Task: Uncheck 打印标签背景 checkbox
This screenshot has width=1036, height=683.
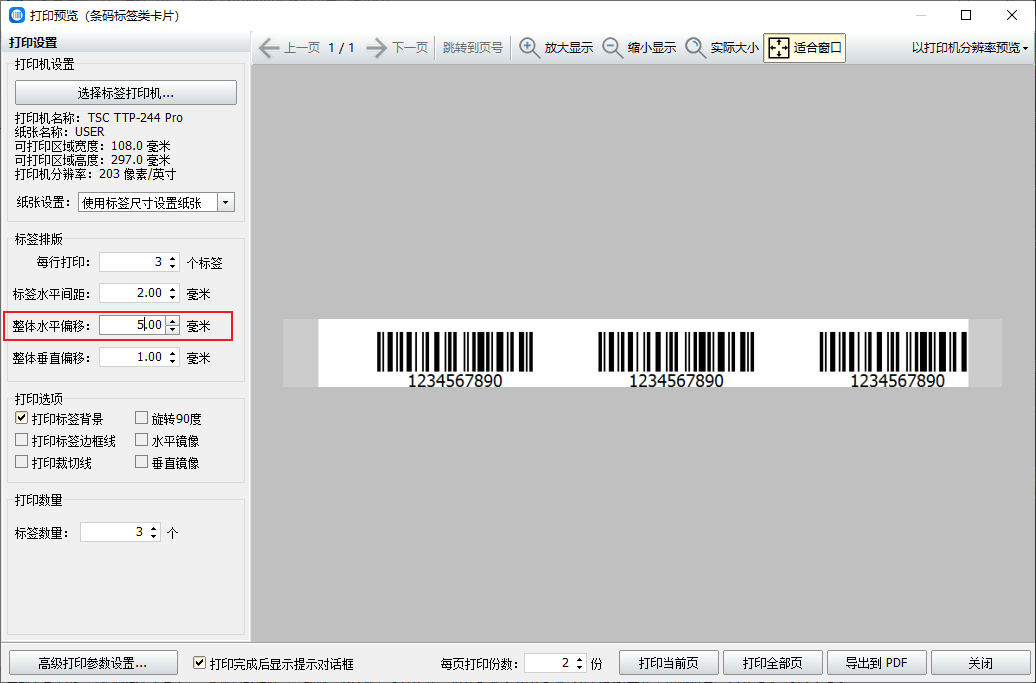Action: point(22,418)
